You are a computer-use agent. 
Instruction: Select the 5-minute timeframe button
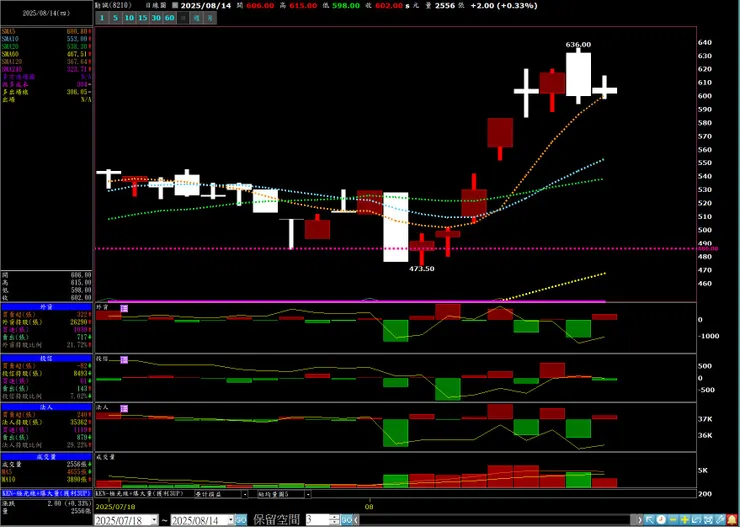coord(116,18)
